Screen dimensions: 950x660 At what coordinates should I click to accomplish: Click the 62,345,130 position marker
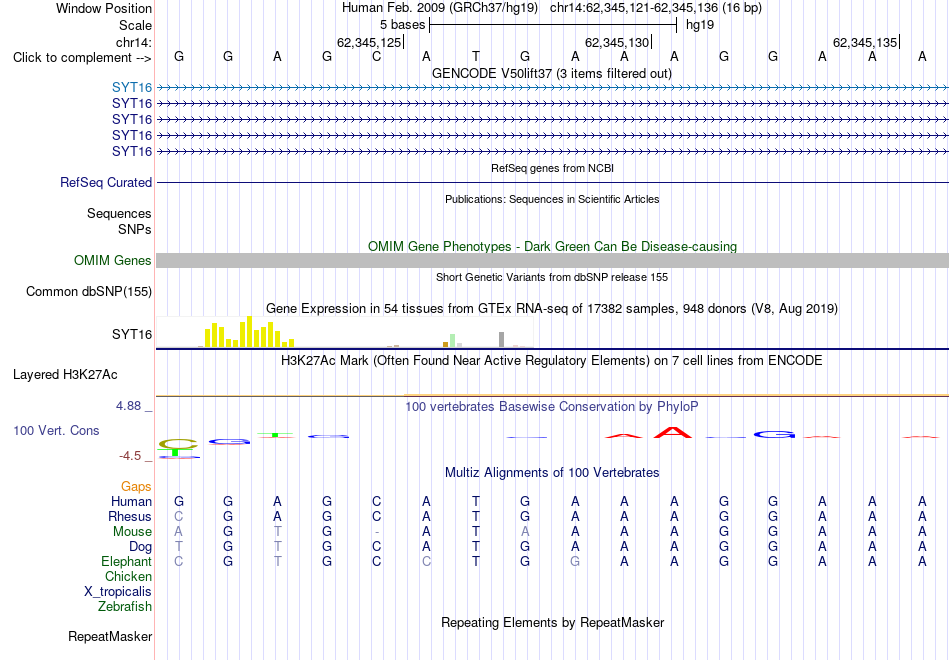(617, 42)
